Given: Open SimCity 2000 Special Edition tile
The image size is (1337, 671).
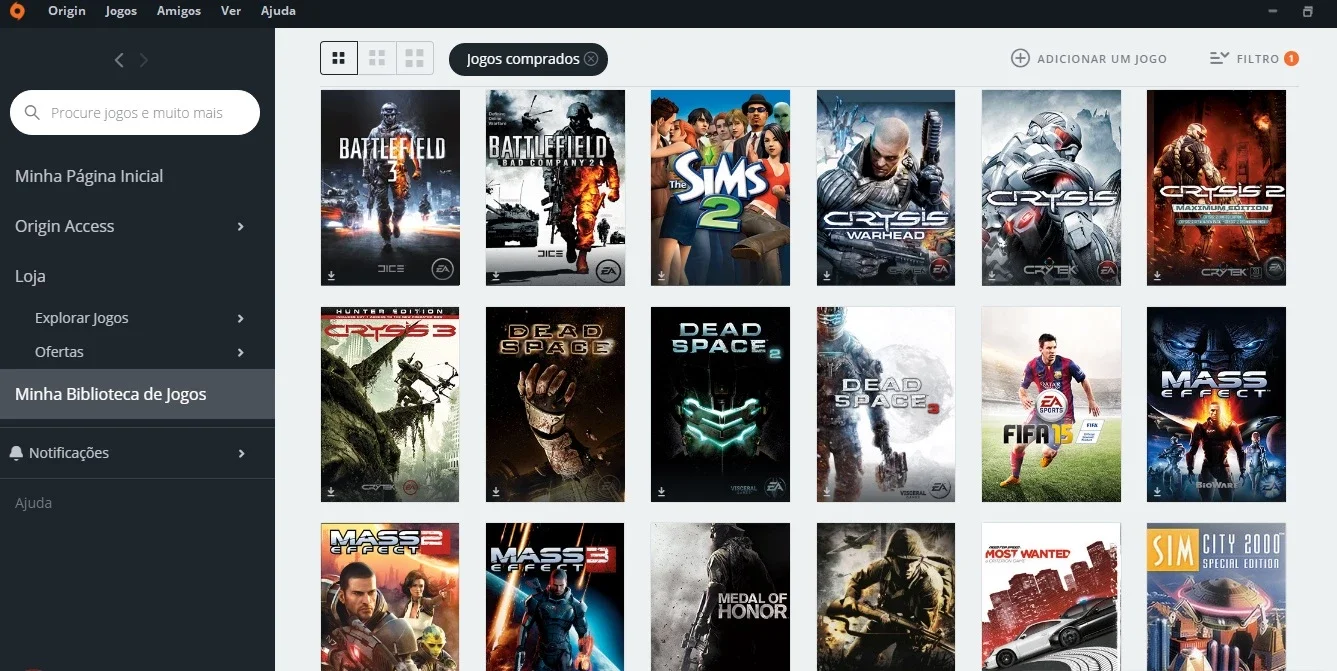Looking at the screenshot, I should [x=1216, y=597].
